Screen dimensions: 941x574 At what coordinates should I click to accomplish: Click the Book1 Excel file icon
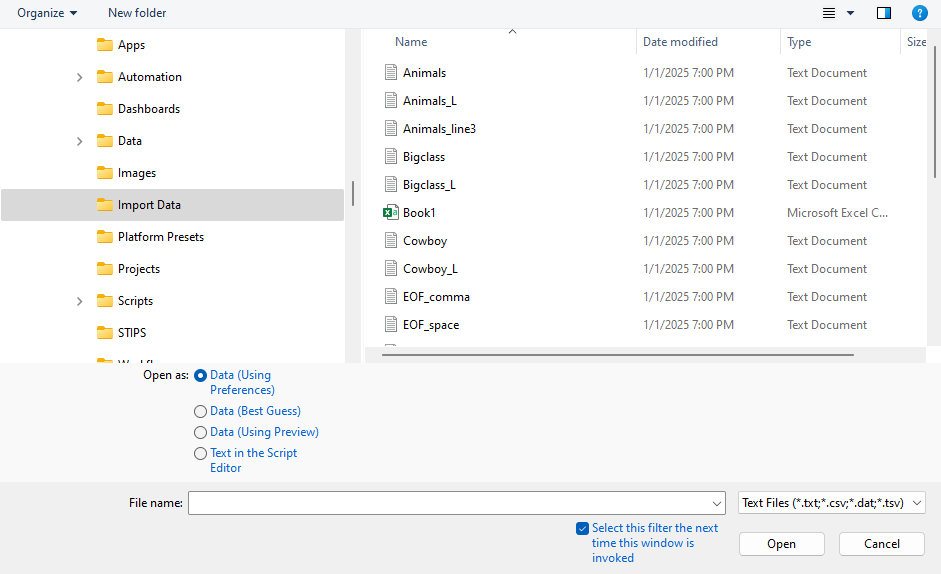(391, 213)
